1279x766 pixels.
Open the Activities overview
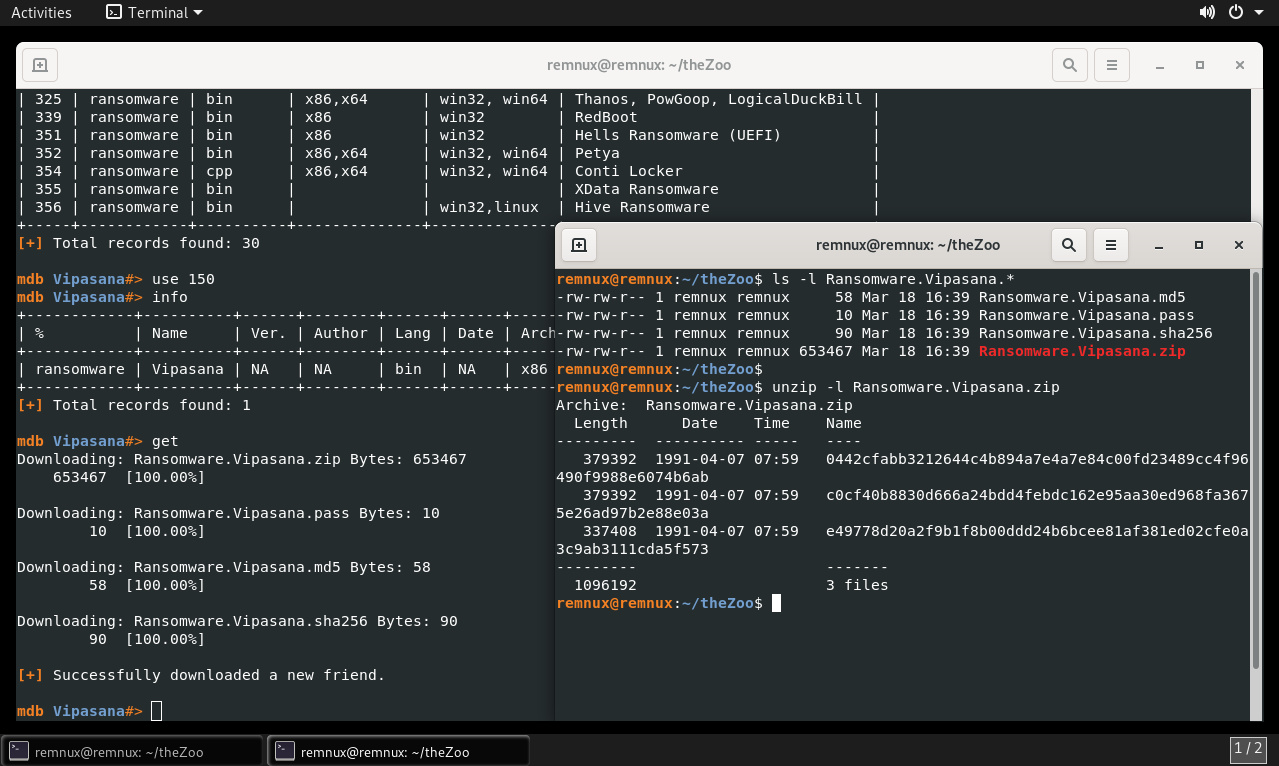(x=41, y=13)
